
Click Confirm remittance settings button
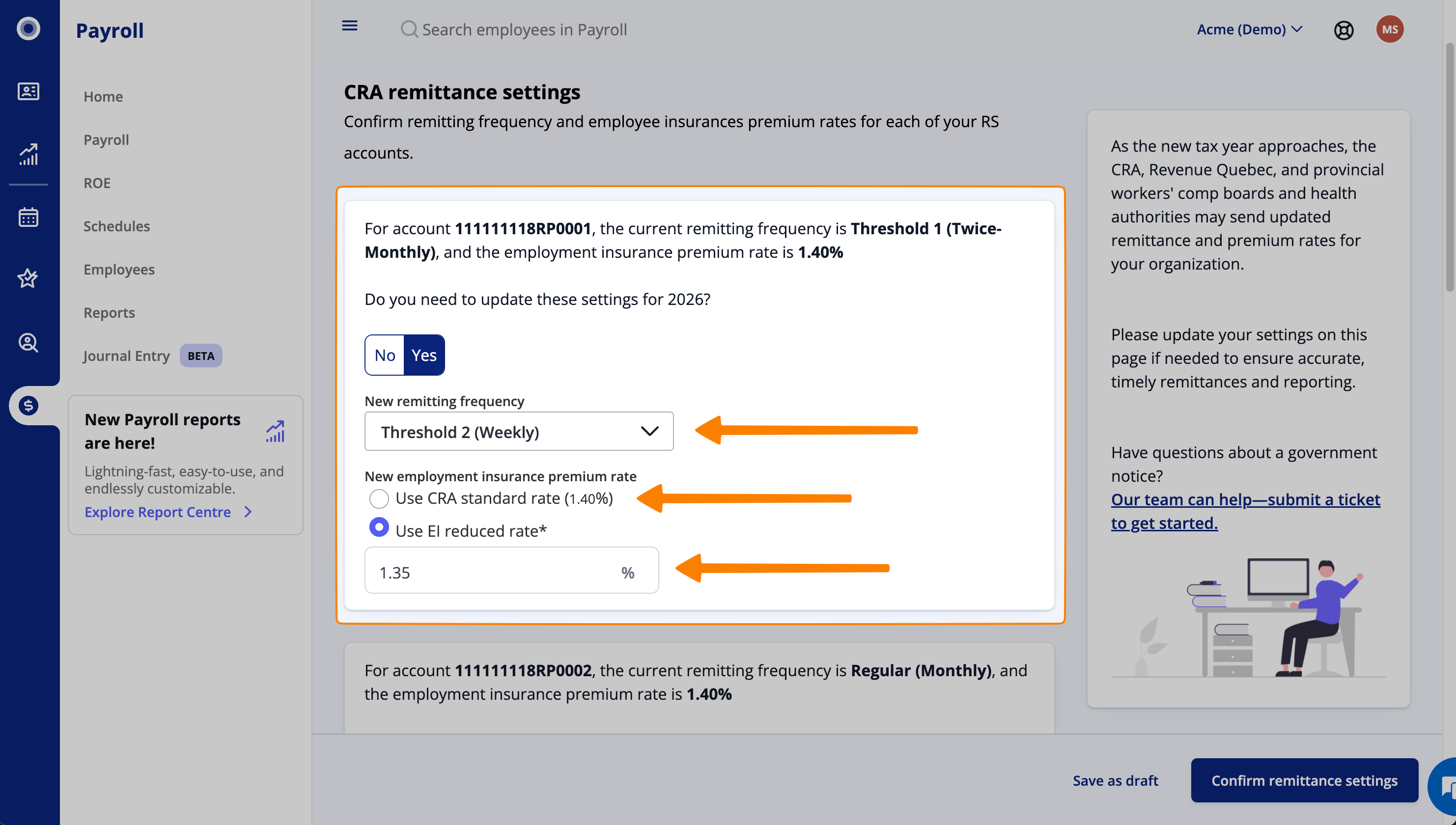point(1304,780)
